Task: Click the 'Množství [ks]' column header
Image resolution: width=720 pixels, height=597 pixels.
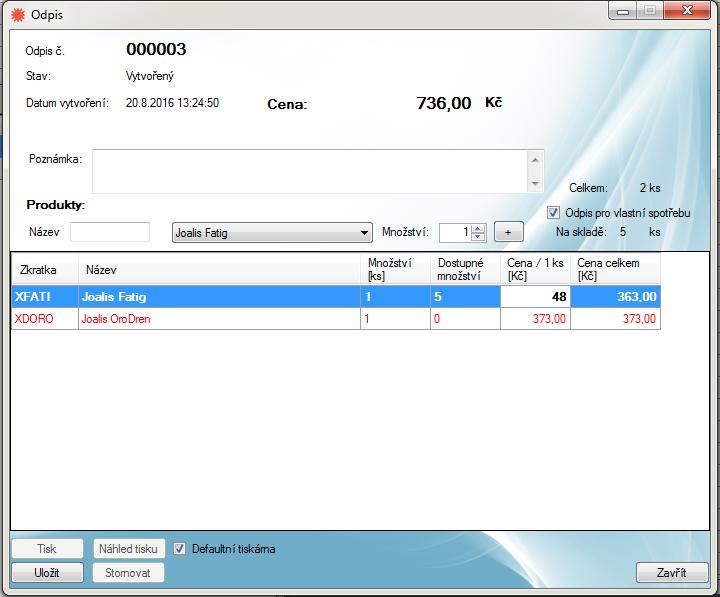Action: [x=395, y=270]
